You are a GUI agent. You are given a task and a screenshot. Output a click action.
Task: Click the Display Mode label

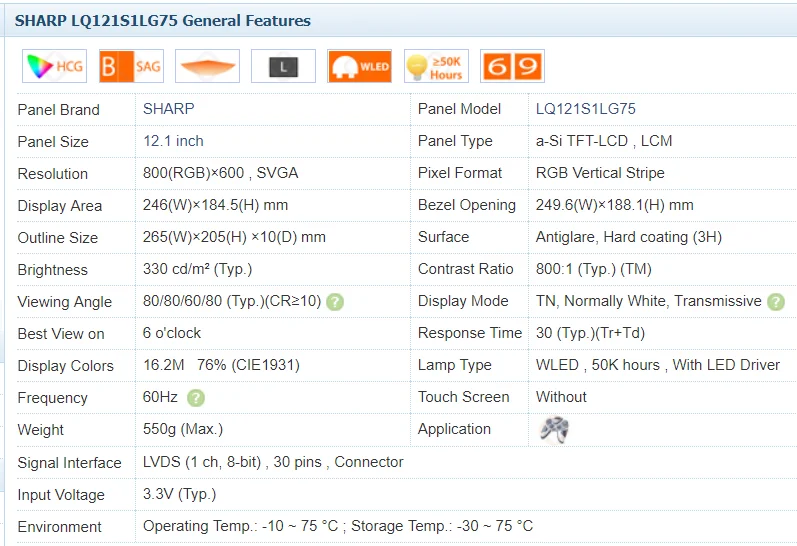pos(463,301)
